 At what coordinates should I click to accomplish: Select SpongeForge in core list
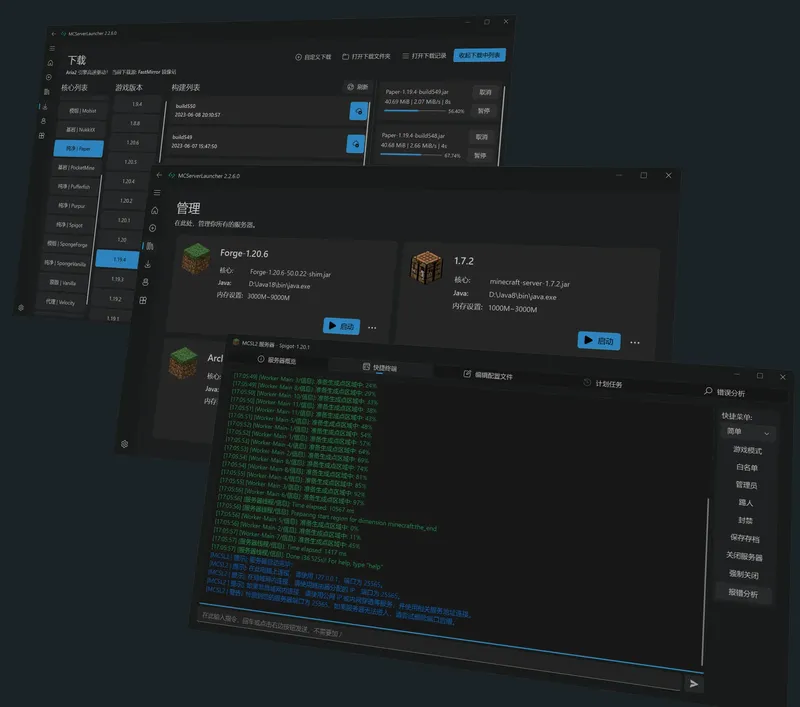[x=67, y=244]
